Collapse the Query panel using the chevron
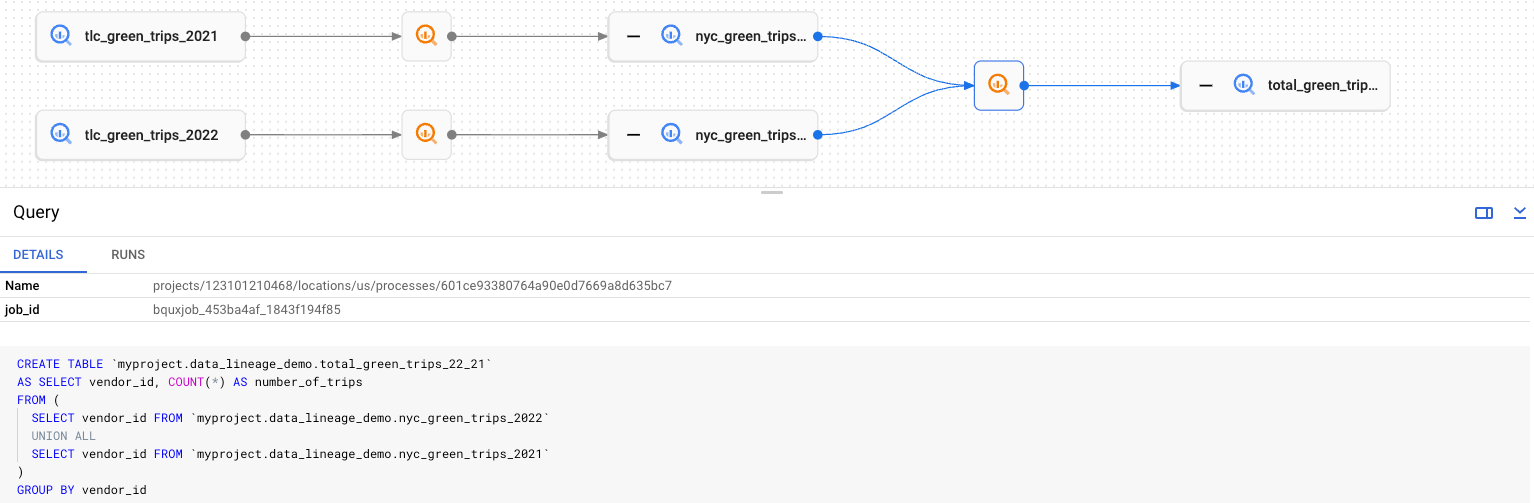This screenshot has width=1534, height=503. tap(1520, 212)
